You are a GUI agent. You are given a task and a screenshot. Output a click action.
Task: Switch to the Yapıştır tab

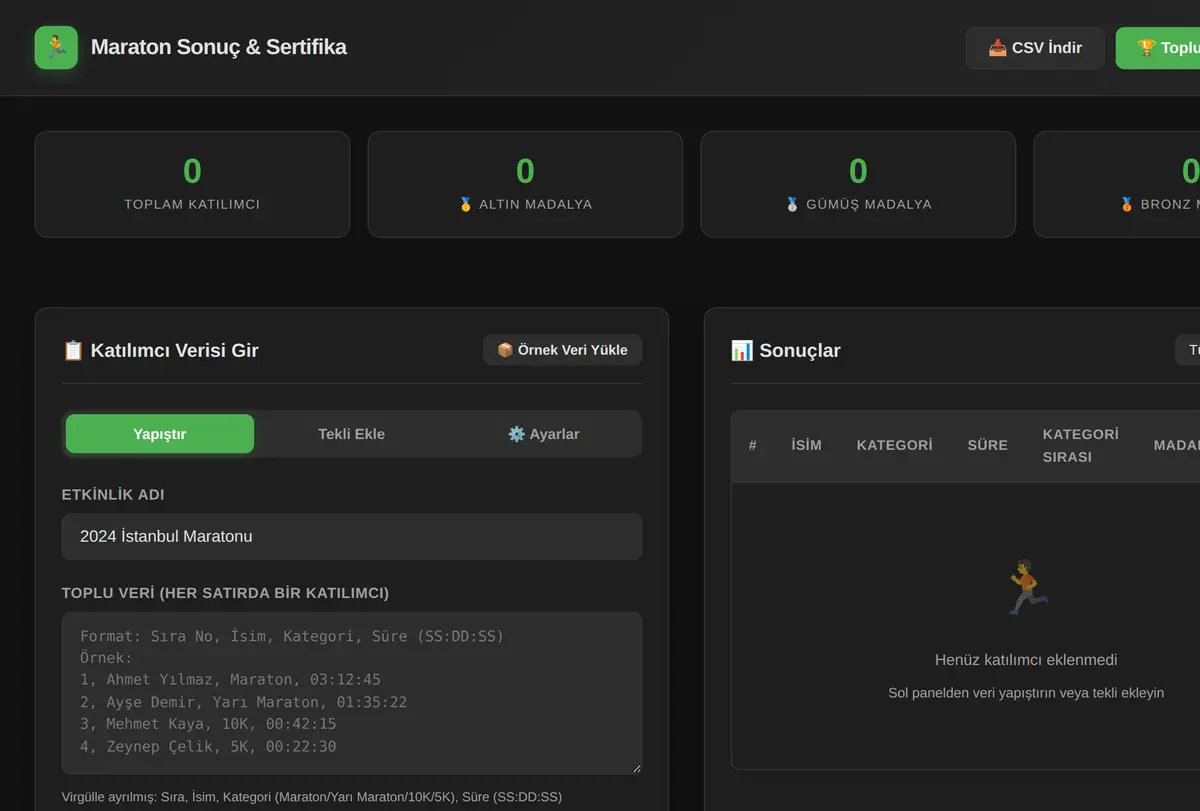coord(160,434)
